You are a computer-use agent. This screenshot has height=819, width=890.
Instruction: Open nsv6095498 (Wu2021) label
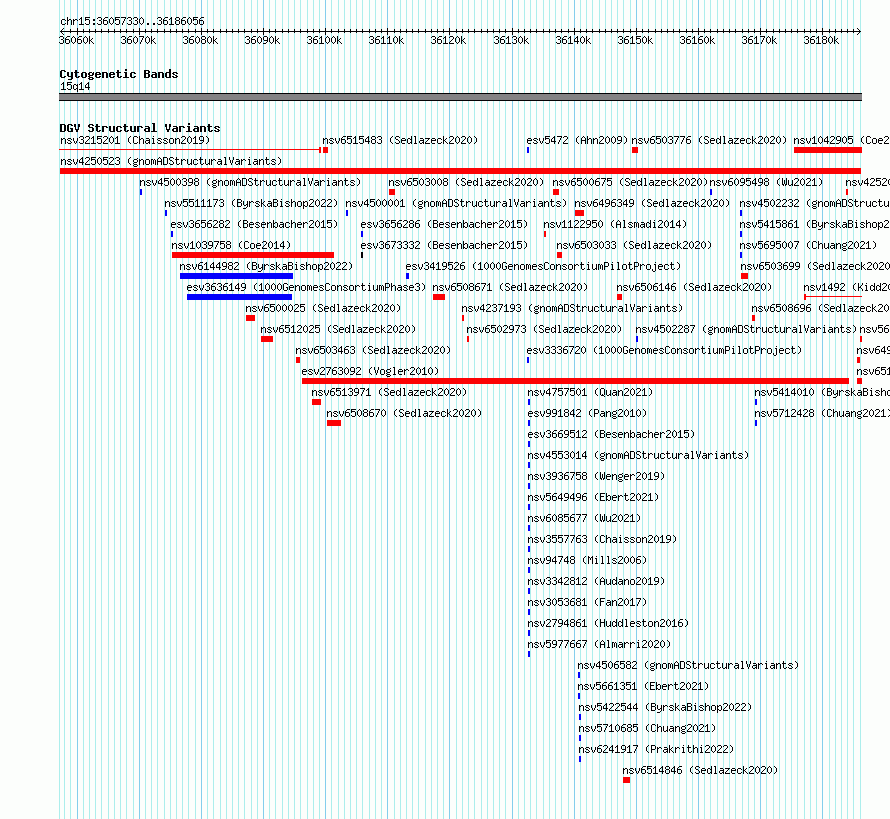(766, 182)
